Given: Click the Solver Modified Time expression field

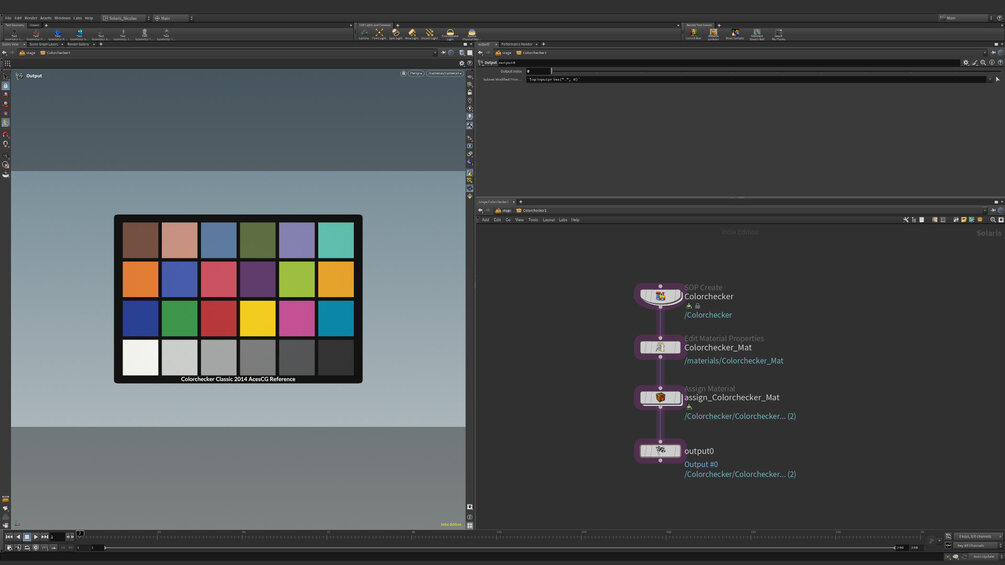Looking at the screenshot, I should tap(756, 79).
